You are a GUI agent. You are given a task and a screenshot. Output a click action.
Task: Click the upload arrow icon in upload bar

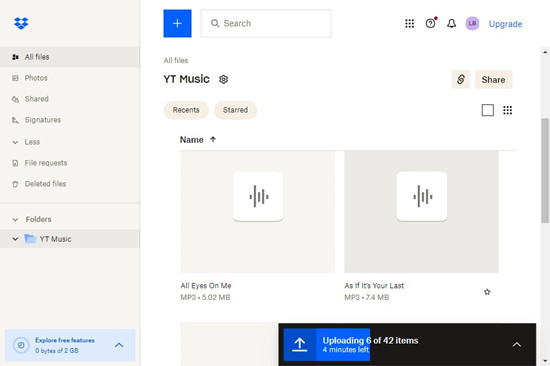point(300,345)
